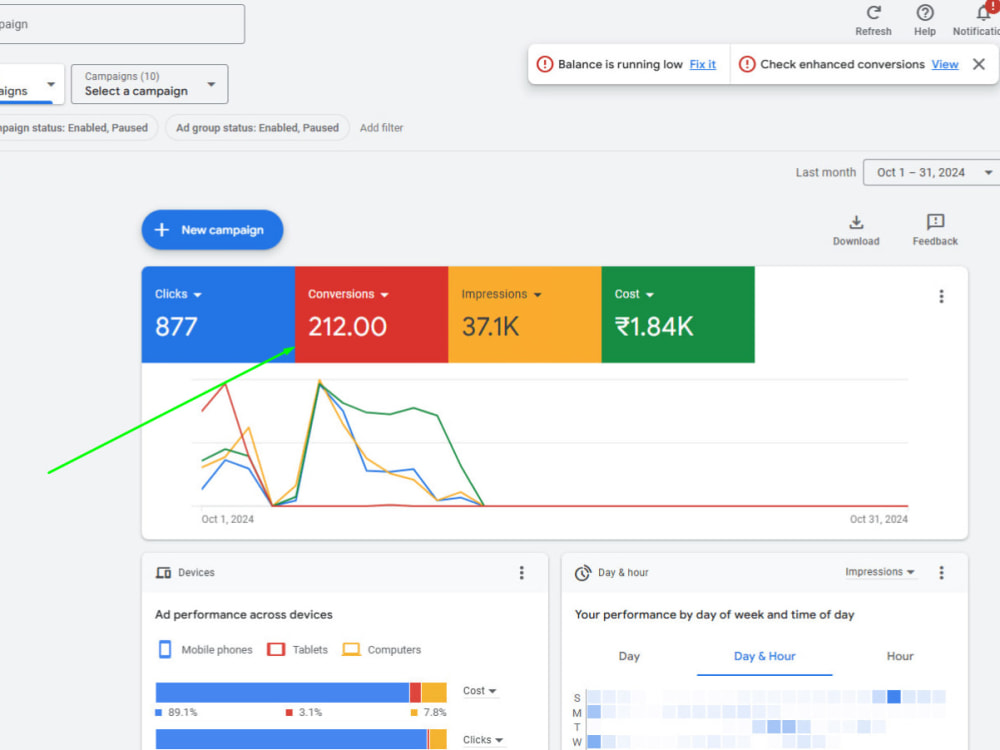Open the Cost metric tile dropdown
Image resolution: width=1000 pixels, height=750 pixels.
(x=634, y=294)
